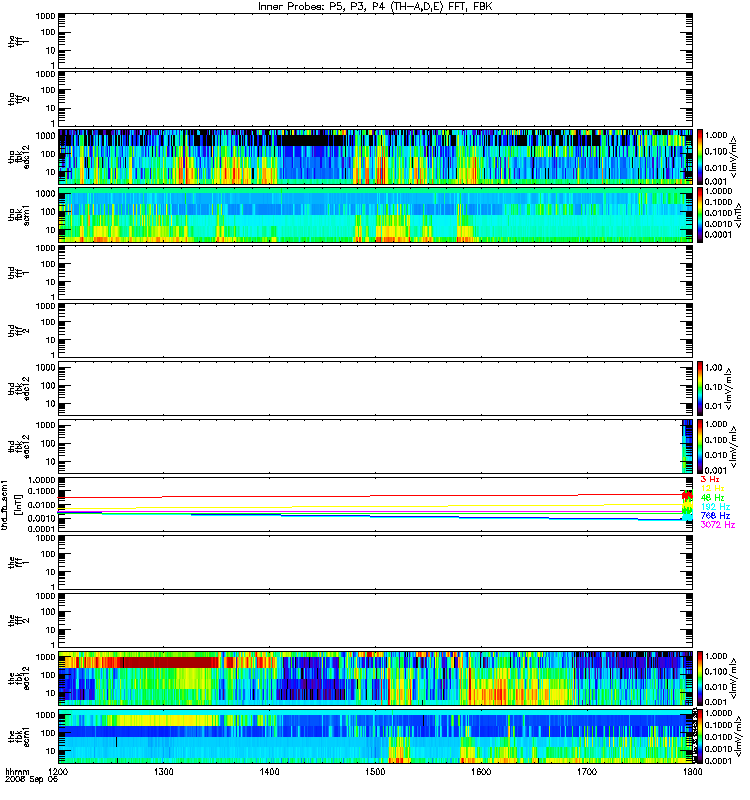Click the 1800 time axis label

[692, 771]
